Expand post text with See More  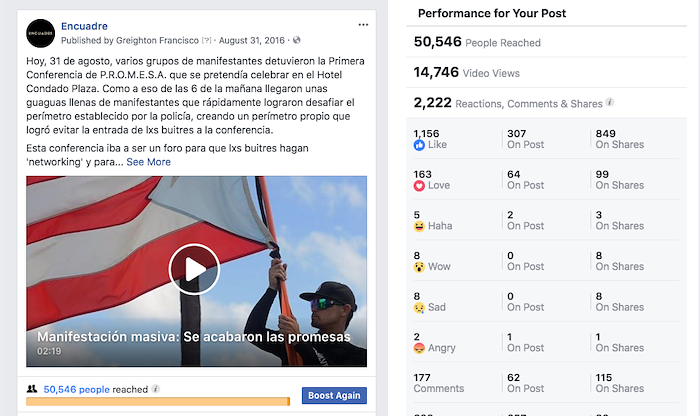point(148,162)
